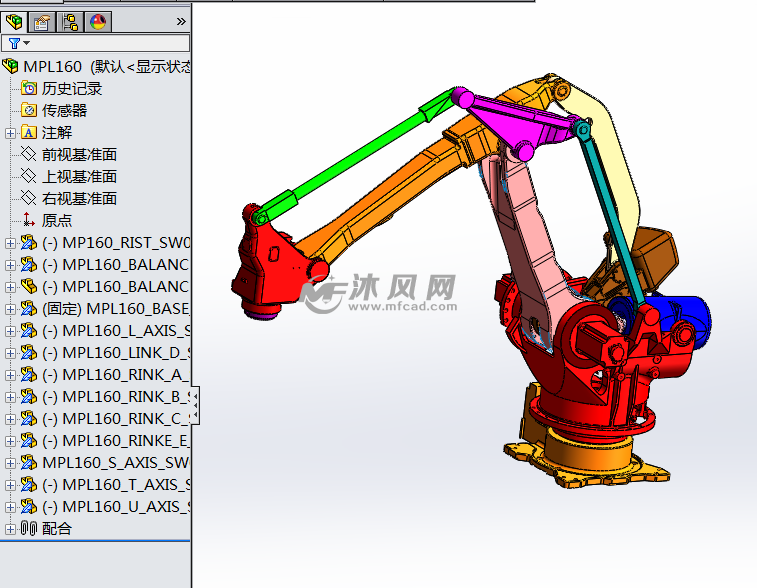Select the 配合 mates paperclip icon

point(29,529)
